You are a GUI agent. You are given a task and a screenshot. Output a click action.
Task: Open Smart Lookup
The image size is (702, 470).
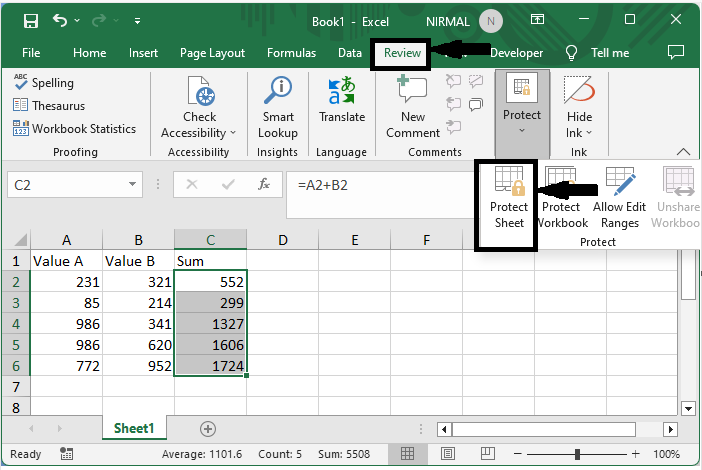pyautogui.click(x=277, y=92)
